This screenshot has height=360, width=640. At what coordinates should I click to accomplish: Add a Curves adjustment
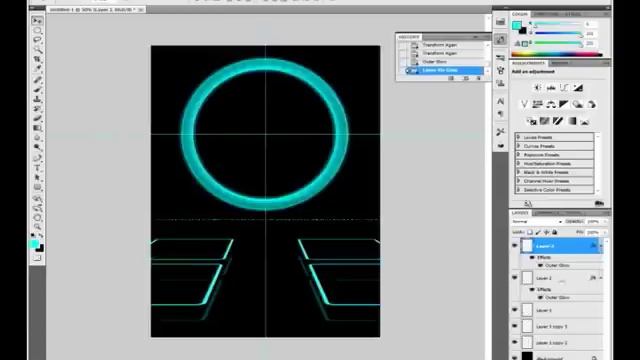pyautogui.click(x=564, y=88)
